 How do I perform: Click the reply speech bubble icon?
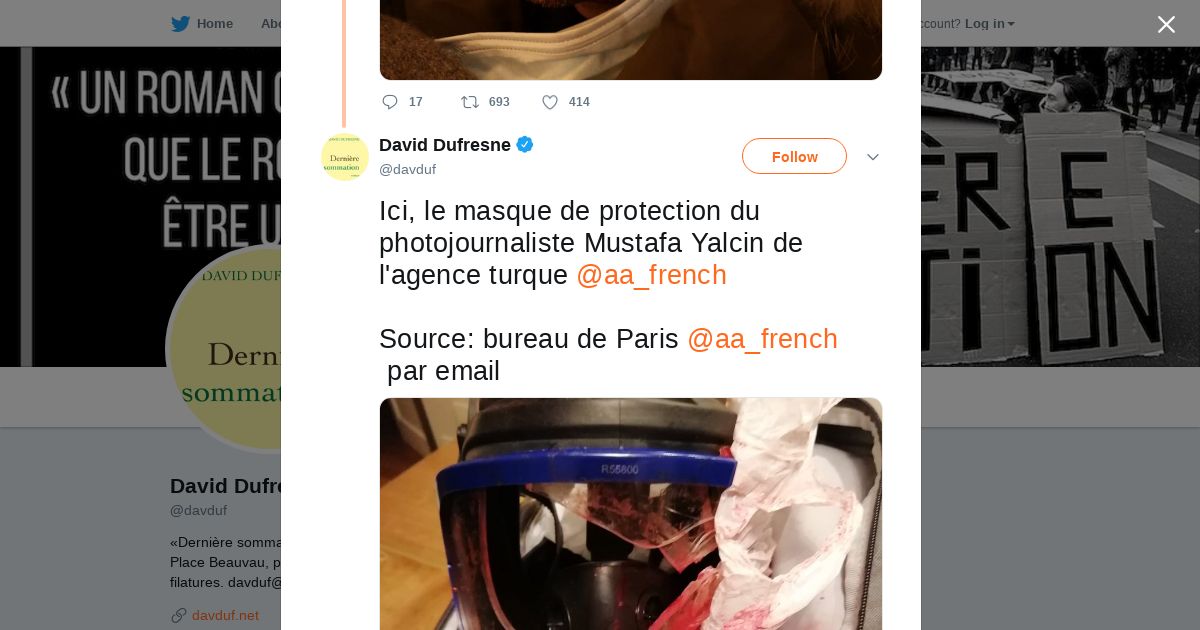[x=390, y=102]
